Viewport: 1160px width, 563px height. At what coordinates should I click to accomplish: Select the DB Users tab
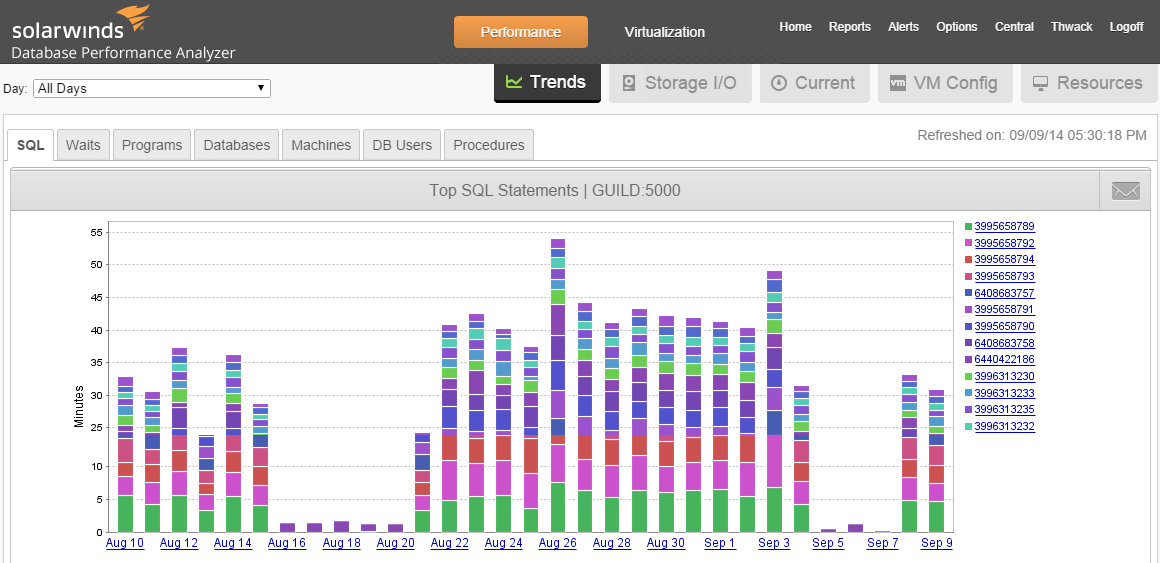(x=402, y=145)
